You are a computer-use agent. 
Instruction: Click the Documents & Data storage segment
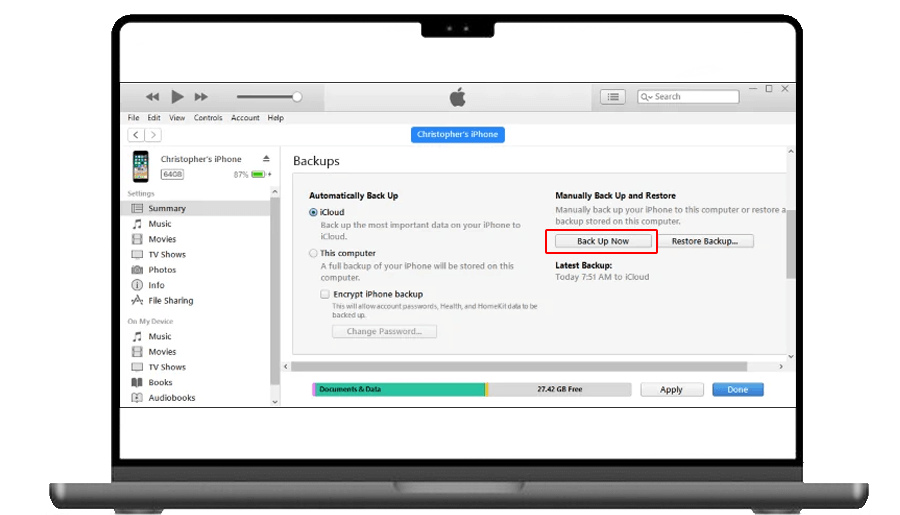click(x=401, y=389)
